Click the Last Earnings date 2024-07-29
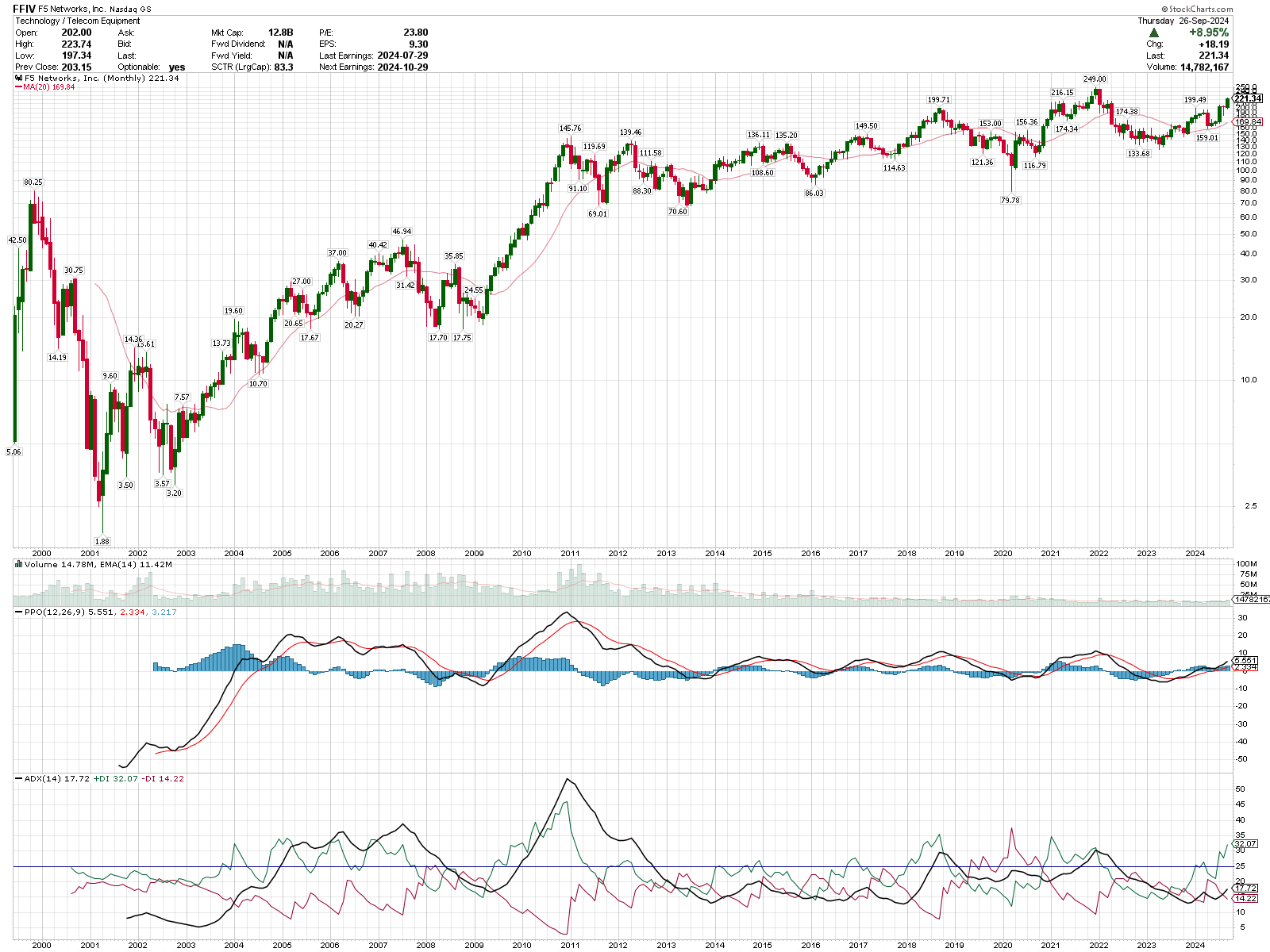This screenshot has width=1270, height=952. coord(403,56)
